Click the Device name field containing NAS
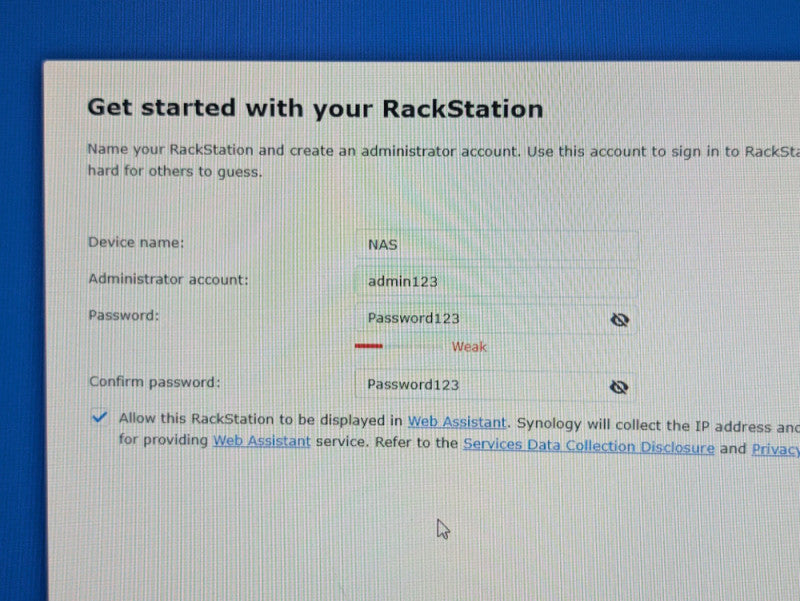The image size is (800, 601). pos(496,245)
